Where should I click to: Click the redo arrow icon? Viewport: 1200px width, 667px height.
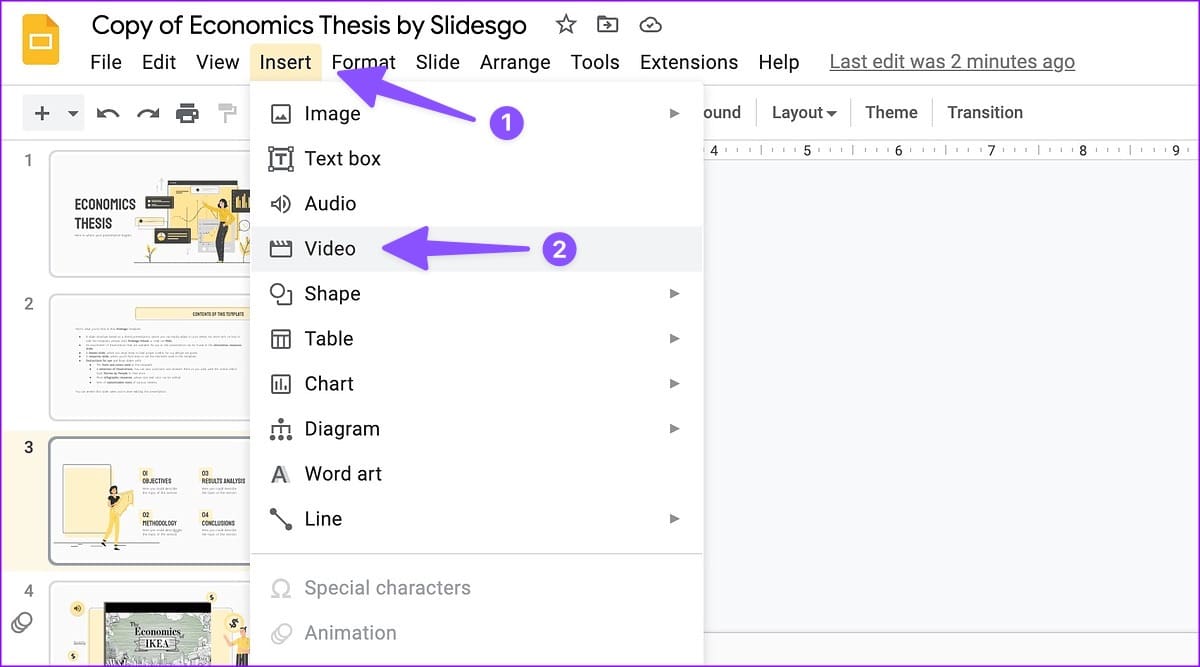[148, 113]
